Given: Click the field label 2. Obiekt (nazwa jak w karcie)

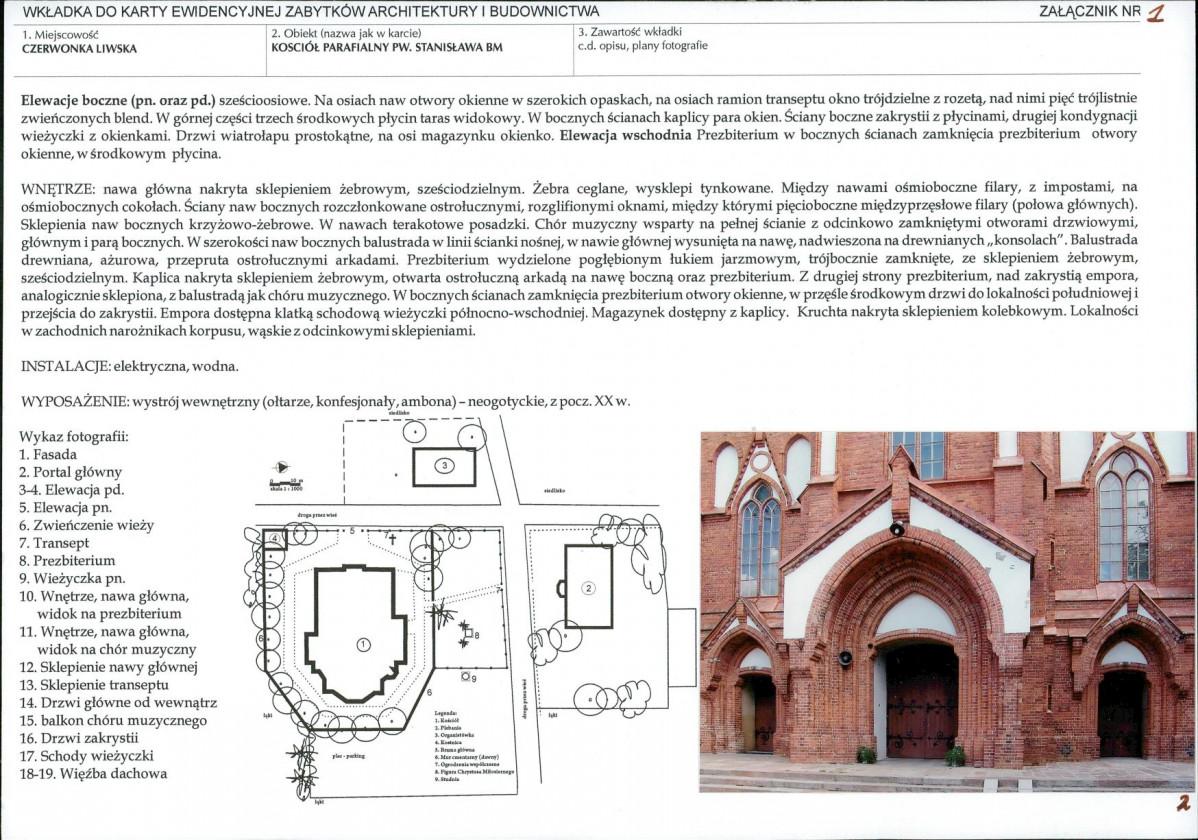Looking at the screenshot, I should [x=346, y=33].
